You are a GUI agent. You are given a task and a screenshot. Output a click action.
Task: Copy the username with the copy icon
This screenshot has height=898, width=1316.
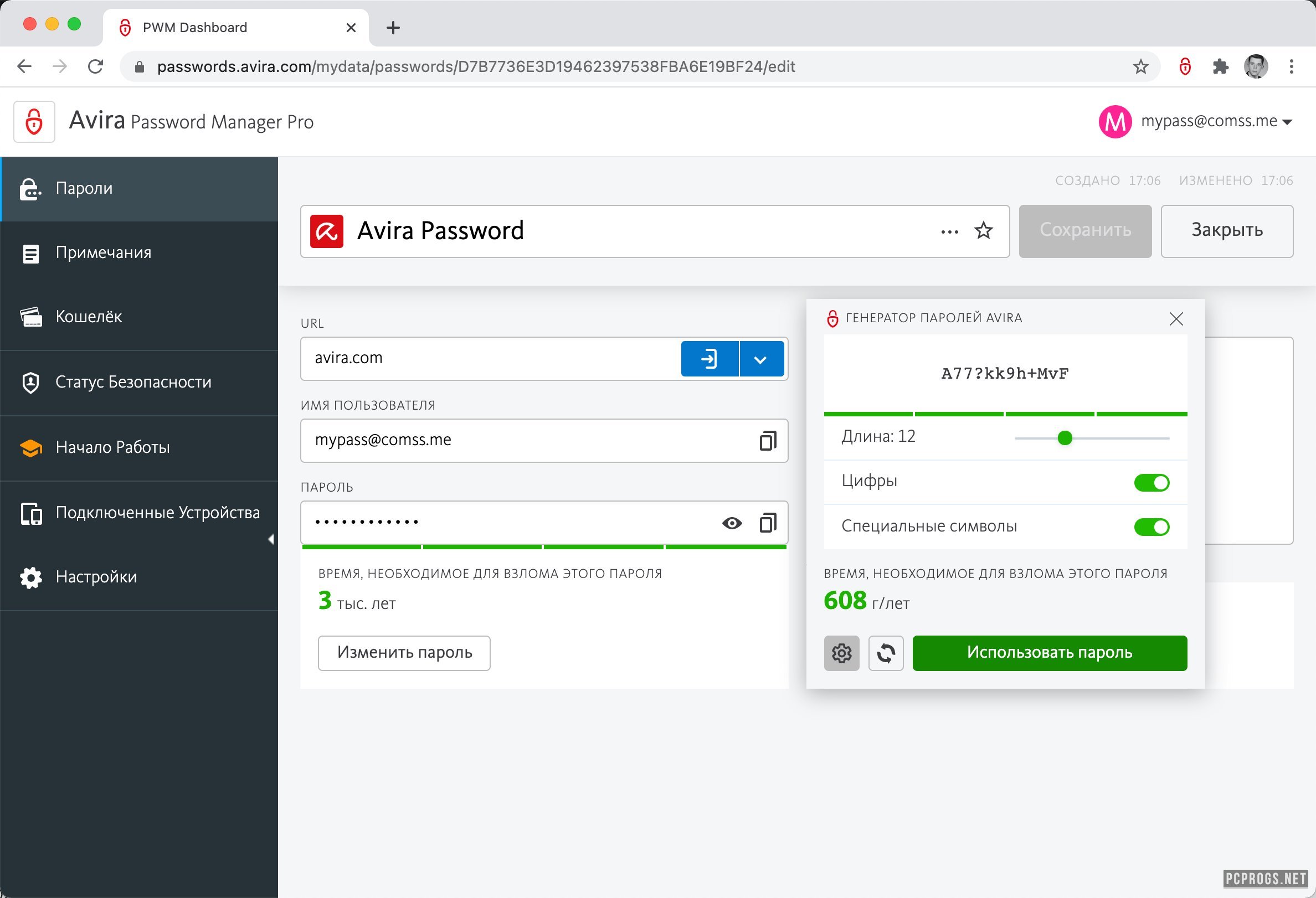point(767,441)
